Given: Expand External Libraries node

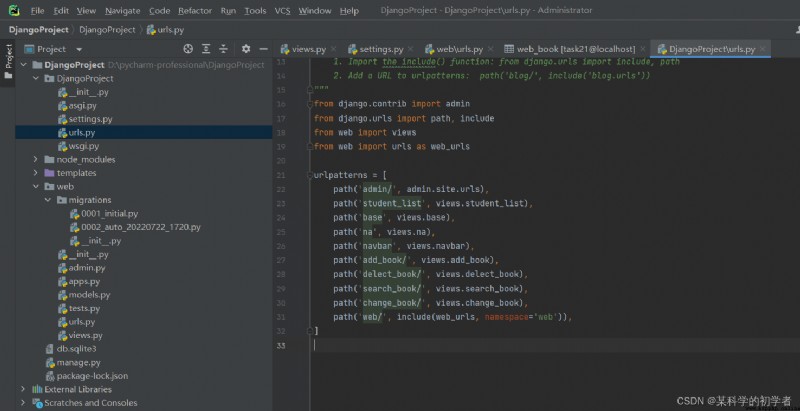Looking at the screenshot, I should 23,389.
